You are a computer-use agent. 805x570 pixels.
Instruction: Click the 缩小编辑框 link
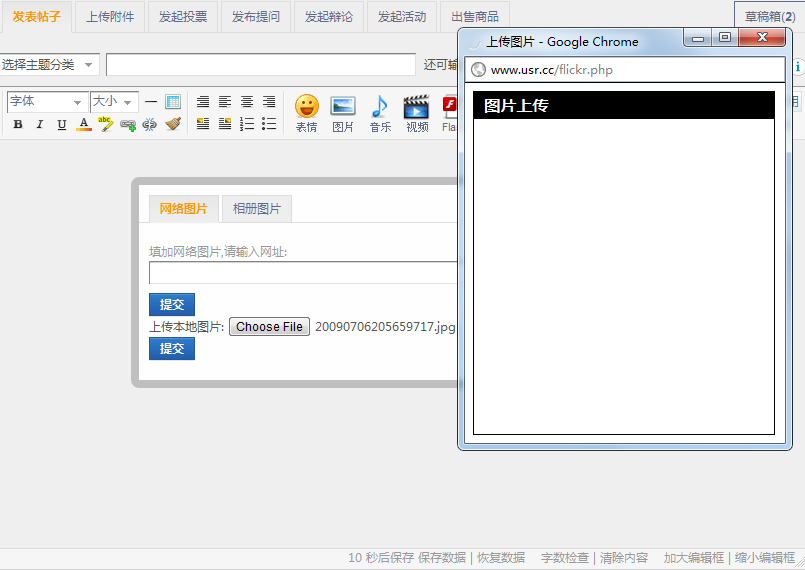[765, 558]
